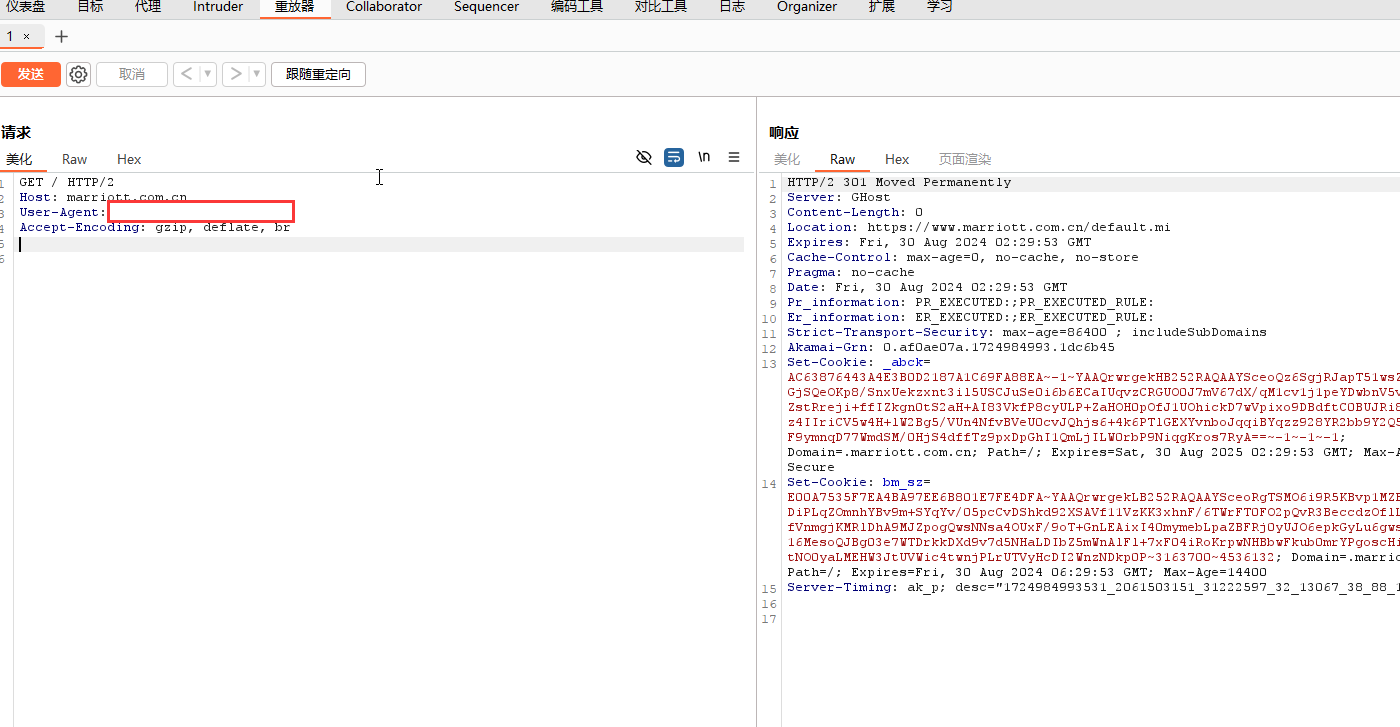Select the request Raw view tab
The width and height of the screenshot is (1400, 727).
[74, 159]
